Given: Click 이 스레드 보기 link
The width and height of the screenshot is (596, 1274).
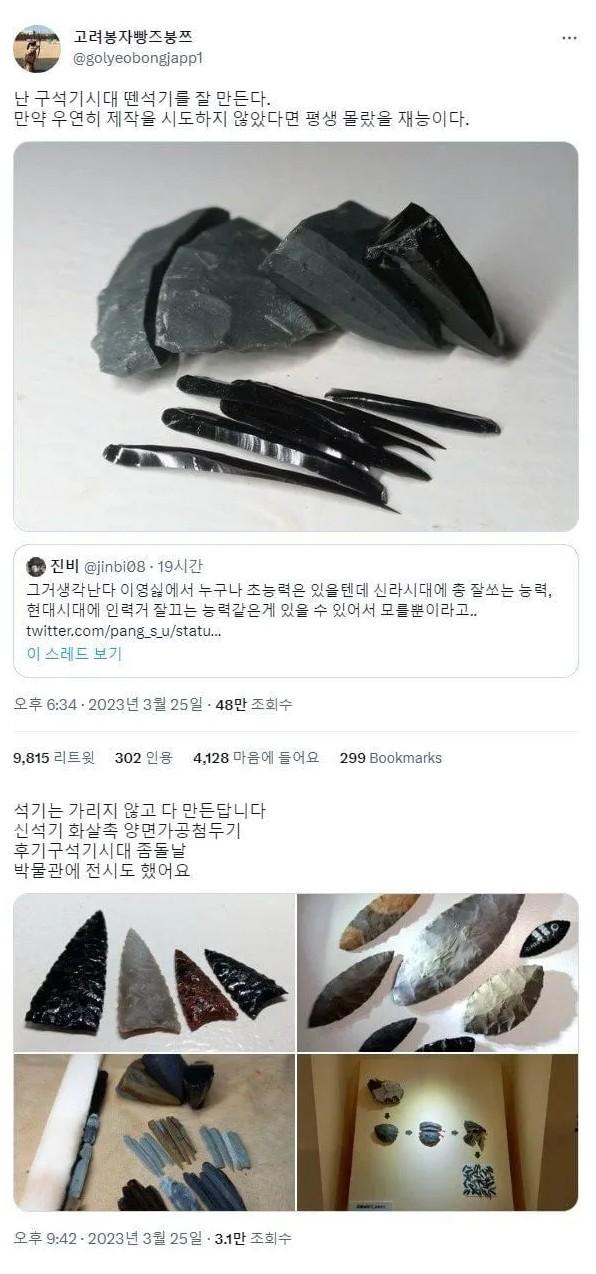Looking at the screenshot, I should [74, 654].
